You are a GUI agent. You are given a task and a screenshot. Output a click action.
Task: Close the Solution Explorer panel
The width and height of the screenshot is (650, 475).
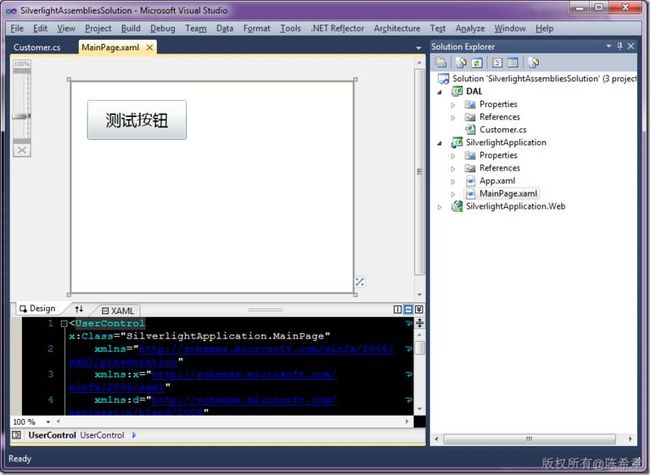pyautogui.click(x=631, y=46)
